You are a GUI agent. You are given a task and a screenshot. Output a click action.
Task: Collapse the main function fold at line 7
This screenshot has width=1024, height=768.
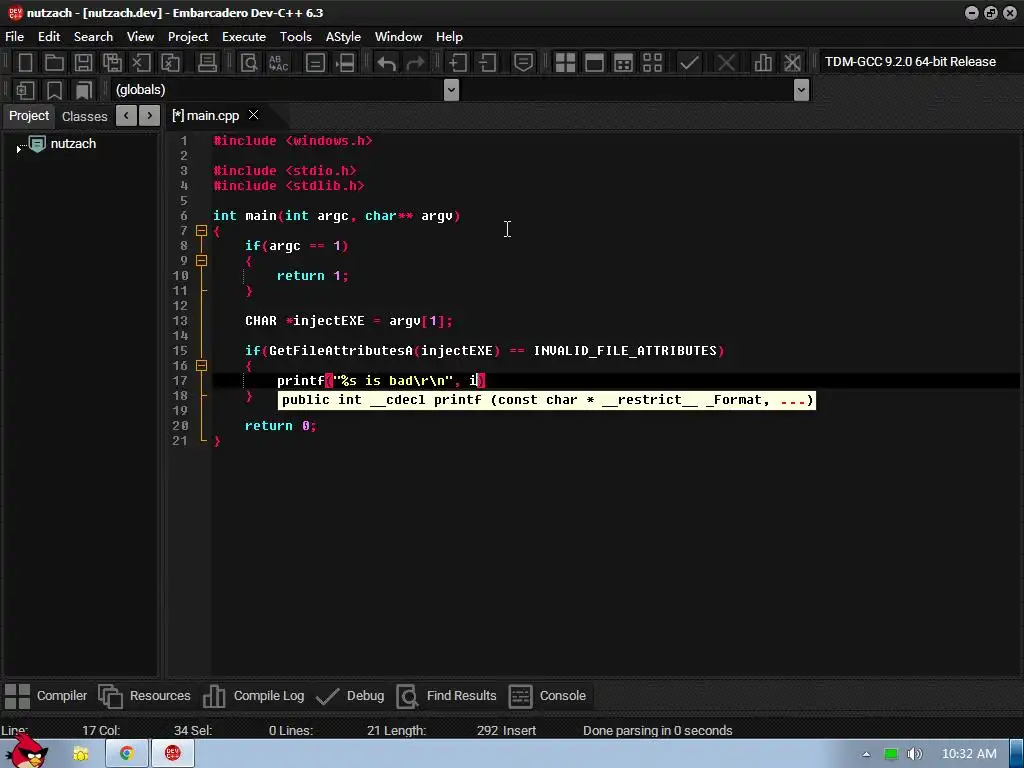point(202,231)
